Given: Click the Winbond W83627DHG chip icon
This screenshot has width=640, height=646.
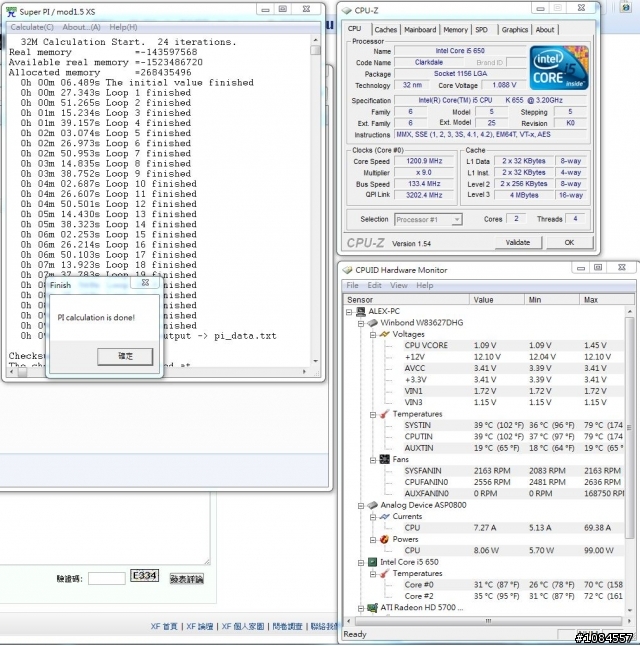Looking at the screenshot, I should (x=373, y=323).
